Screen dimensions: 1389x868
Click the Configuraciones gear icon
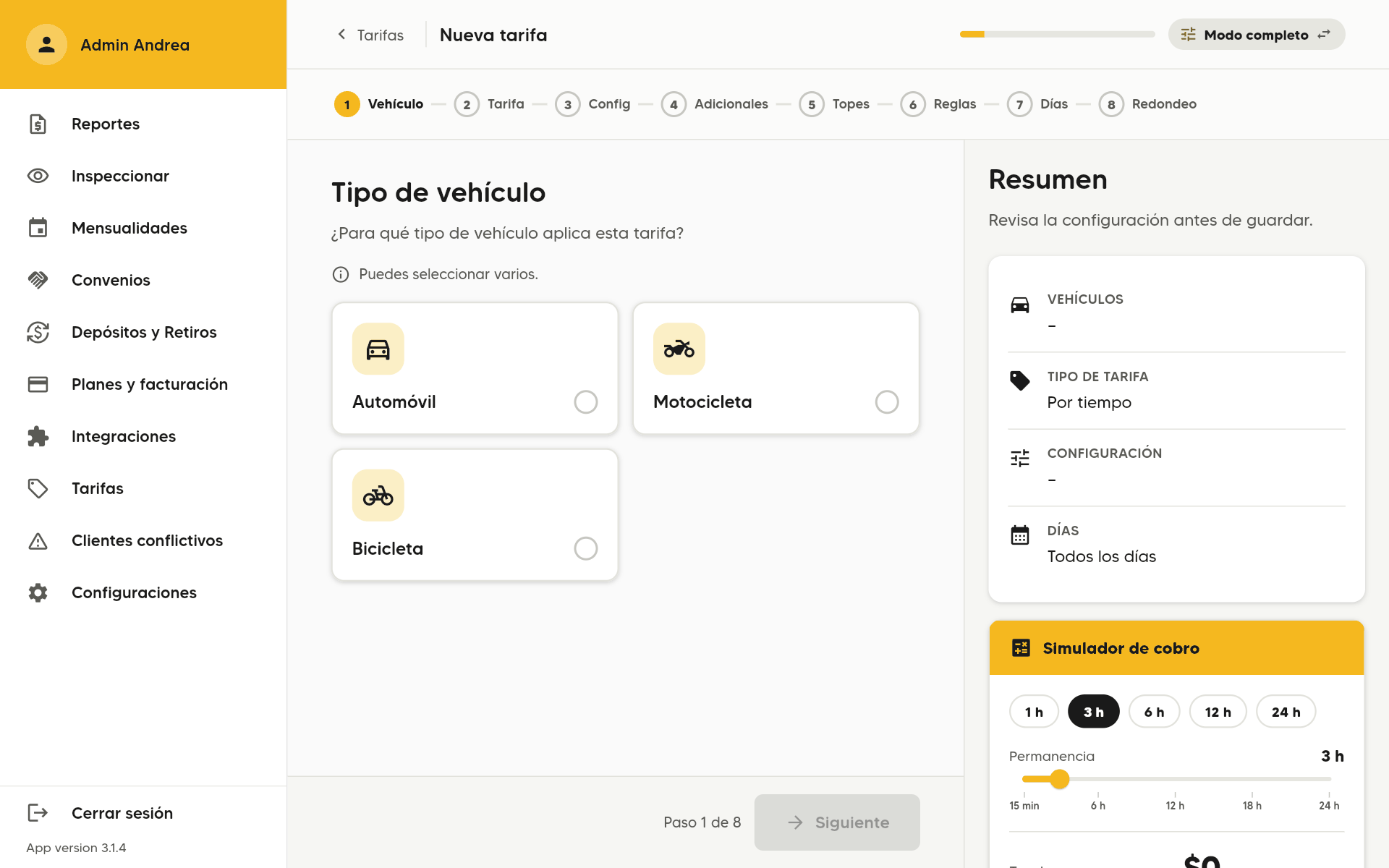38,592
